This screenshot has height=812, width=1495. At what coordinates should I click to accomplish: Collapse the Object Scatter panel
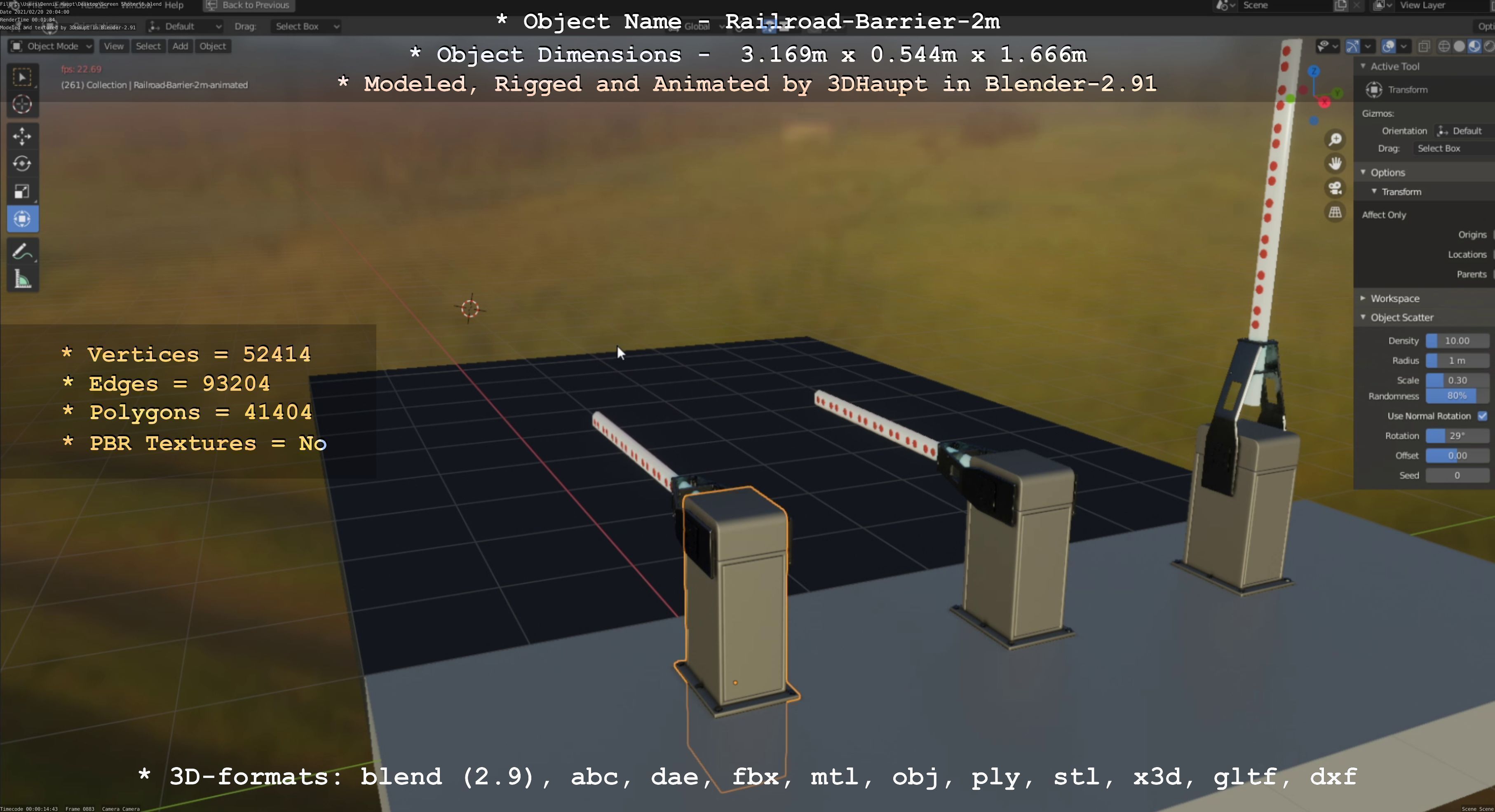pyautogui.click(x=1401, y=317)
